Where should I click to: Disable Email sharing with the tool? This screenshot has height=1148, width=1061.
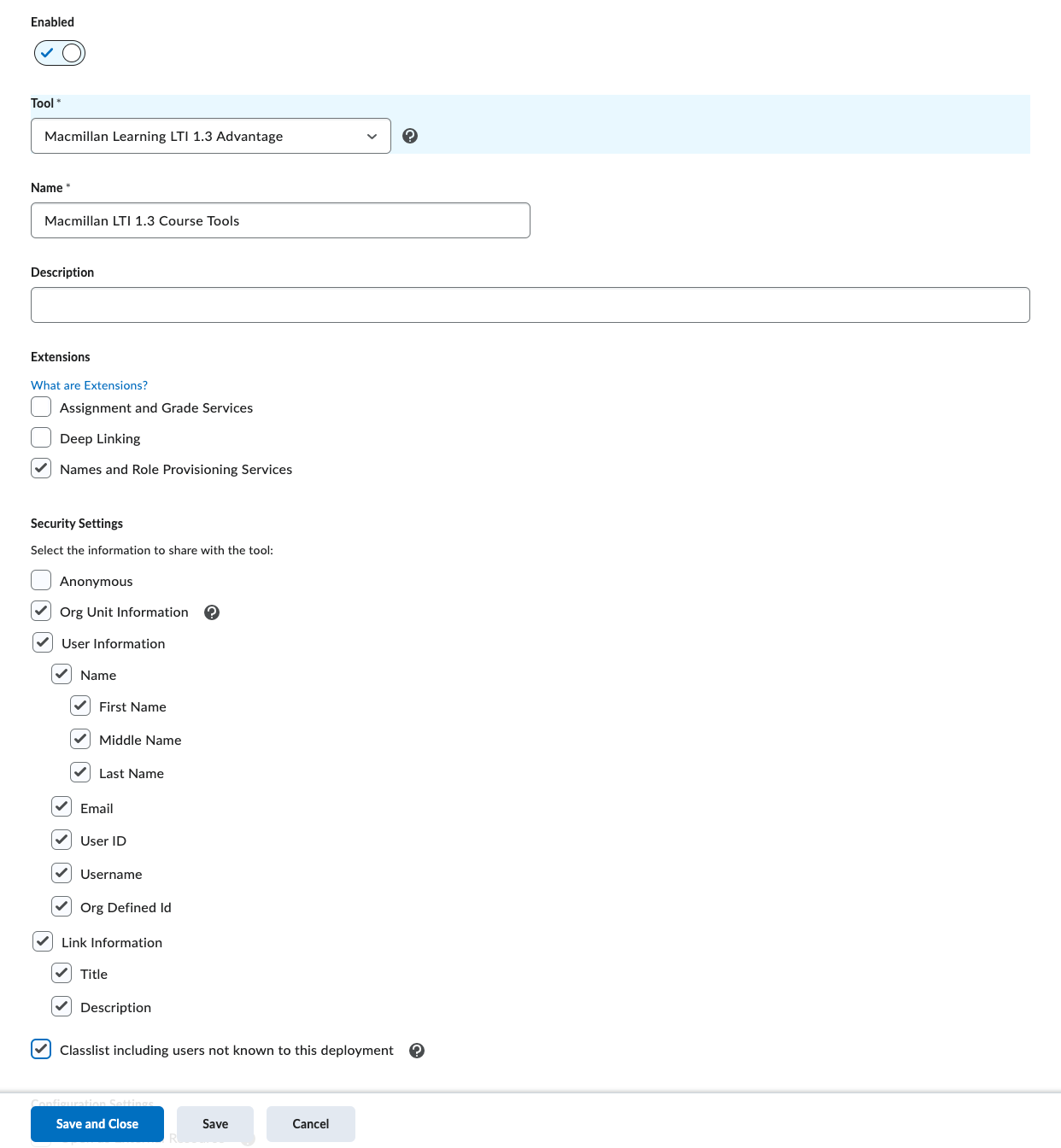(62, 806)
